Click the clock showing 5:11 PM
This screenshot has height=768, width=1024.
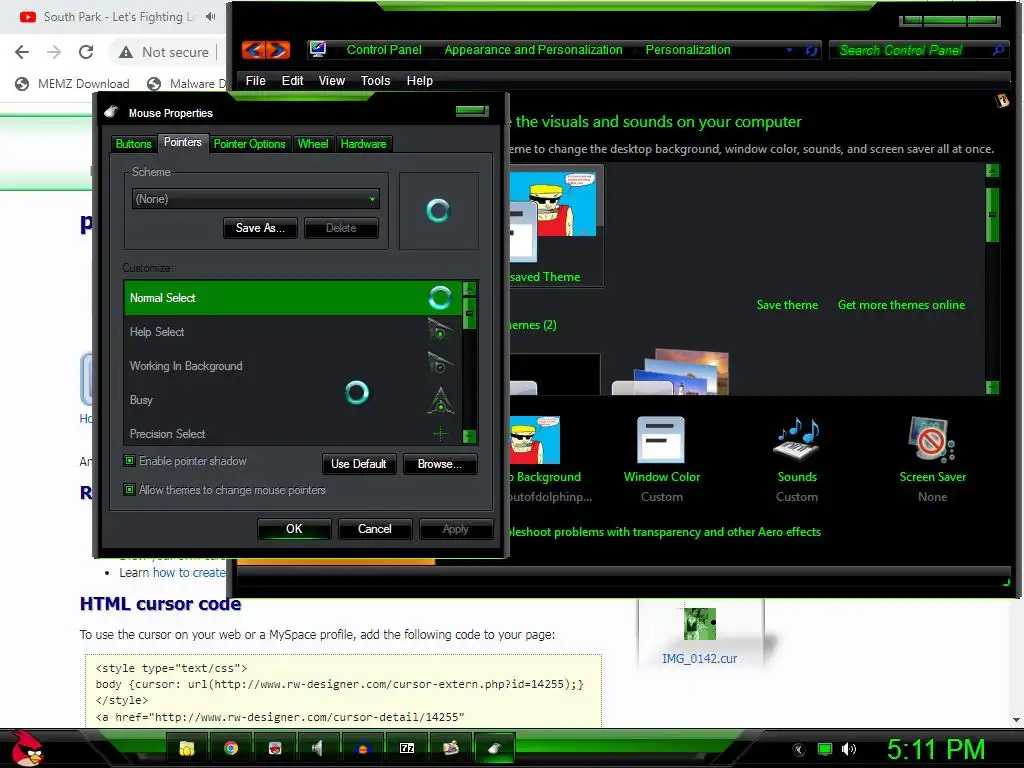pos(935,749)
